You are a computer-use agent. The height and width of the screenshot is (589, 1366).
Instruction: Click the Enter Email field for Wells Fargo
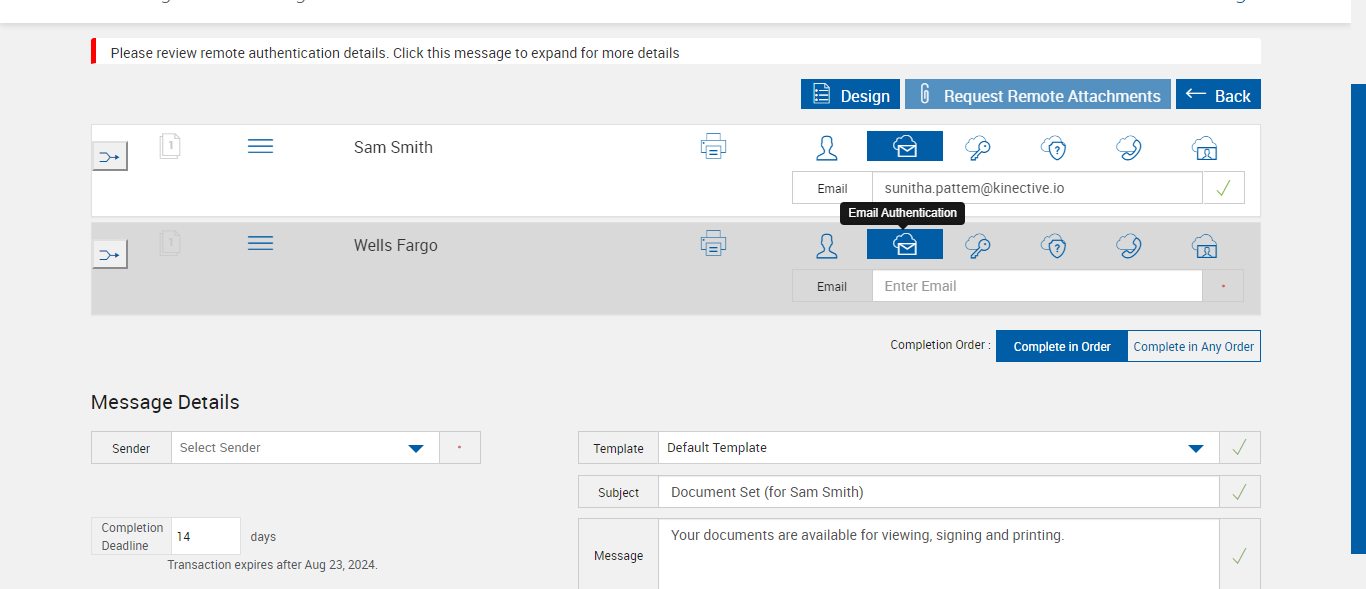[x=1036, y=286]
